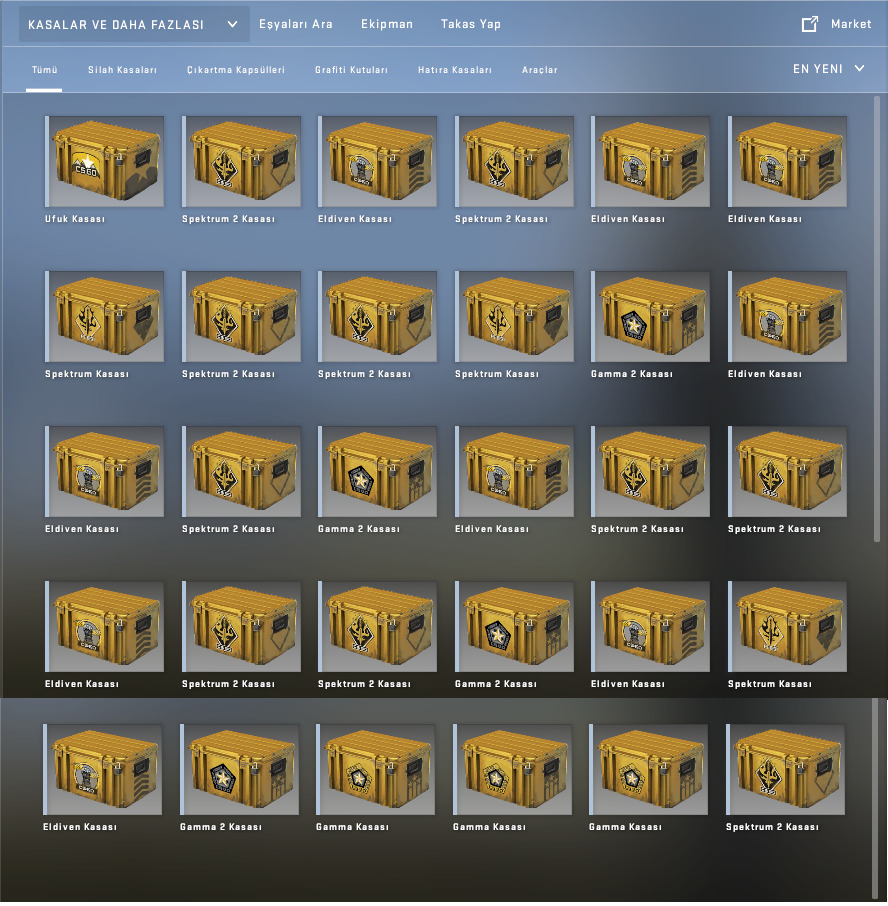
Task: Select the leftmost Eldiven Kasası in fourth row
Action: 105,626
